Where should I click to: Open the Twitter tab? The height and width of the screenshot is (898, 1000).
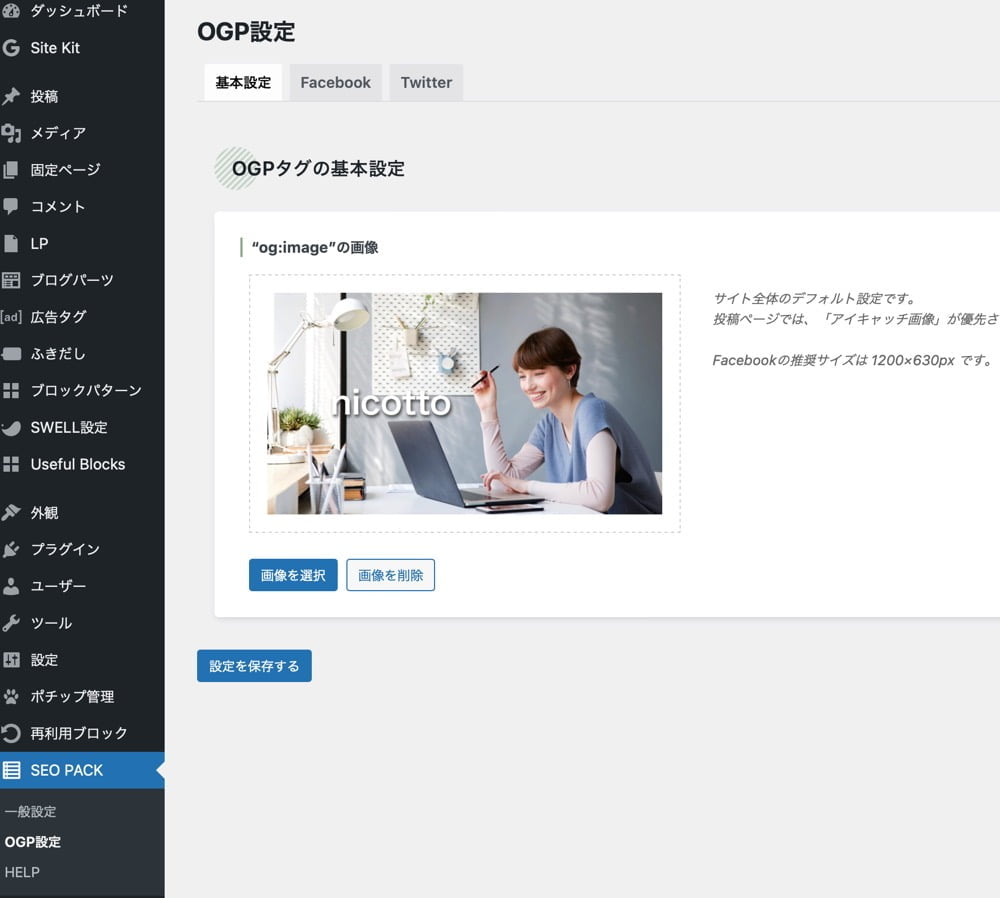tap(426, 82)
